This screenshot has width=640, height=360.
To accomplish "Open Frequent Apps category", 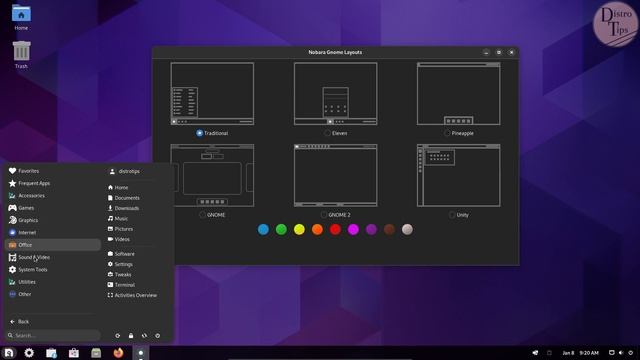I will pos(53,183).
